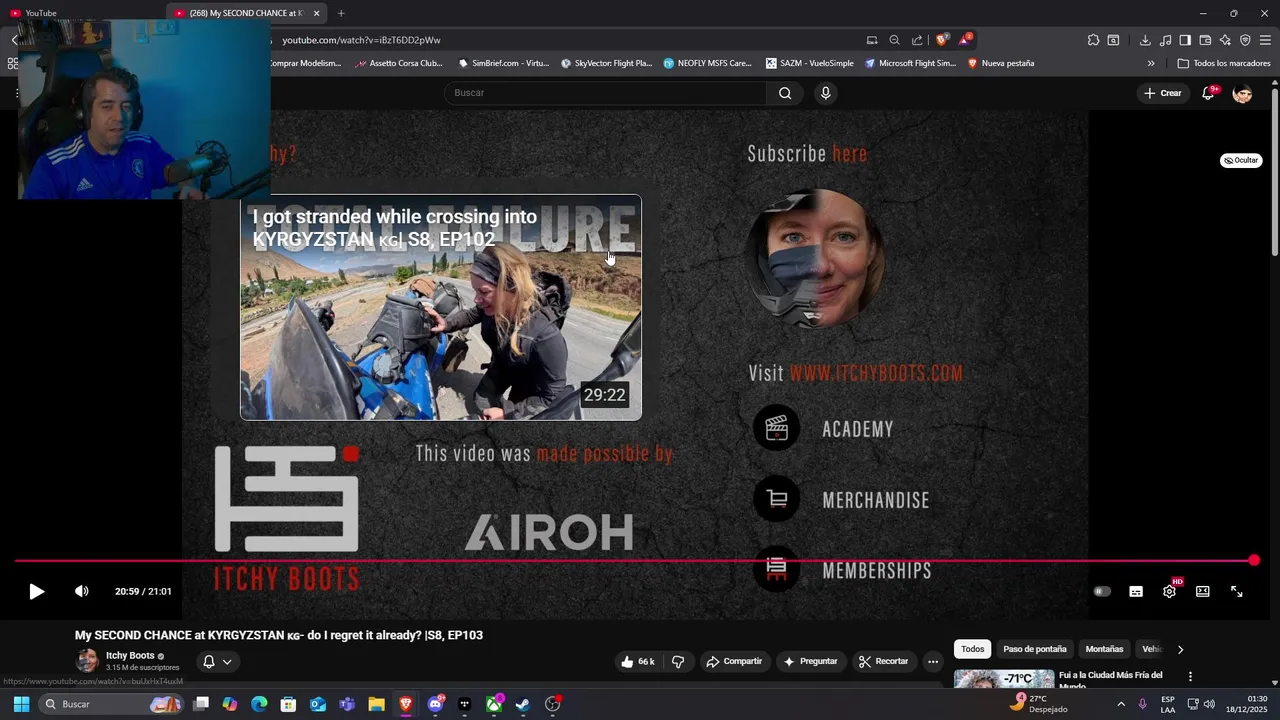Click the YouTube search magnifier button
1280x720 pixels.
coord(785,93)
